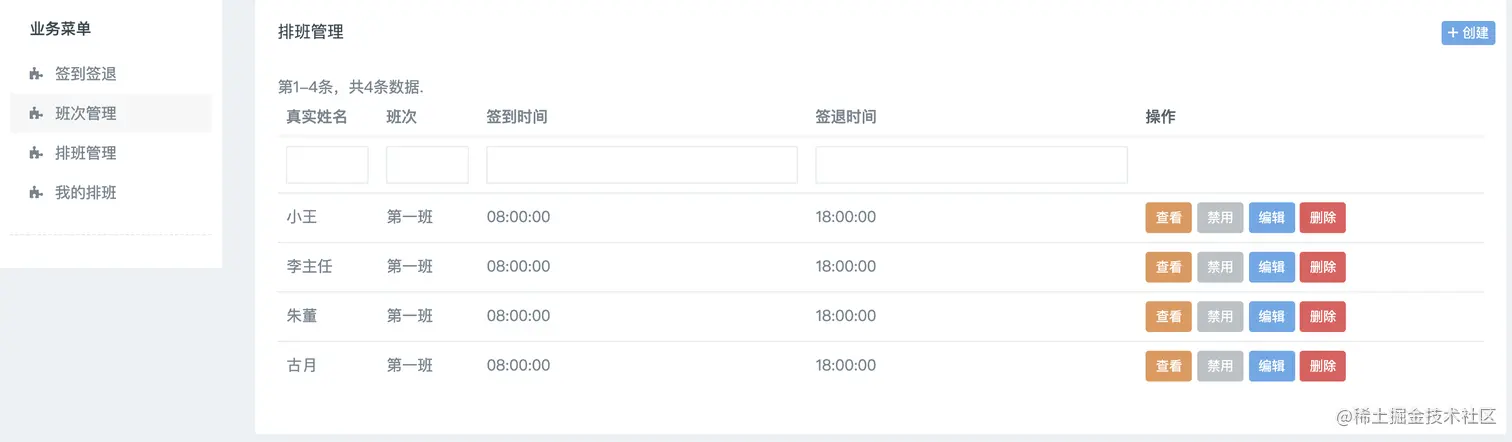Edit the 朱董 schedule
The image size is (1512, 442).
pos(1271,316)
